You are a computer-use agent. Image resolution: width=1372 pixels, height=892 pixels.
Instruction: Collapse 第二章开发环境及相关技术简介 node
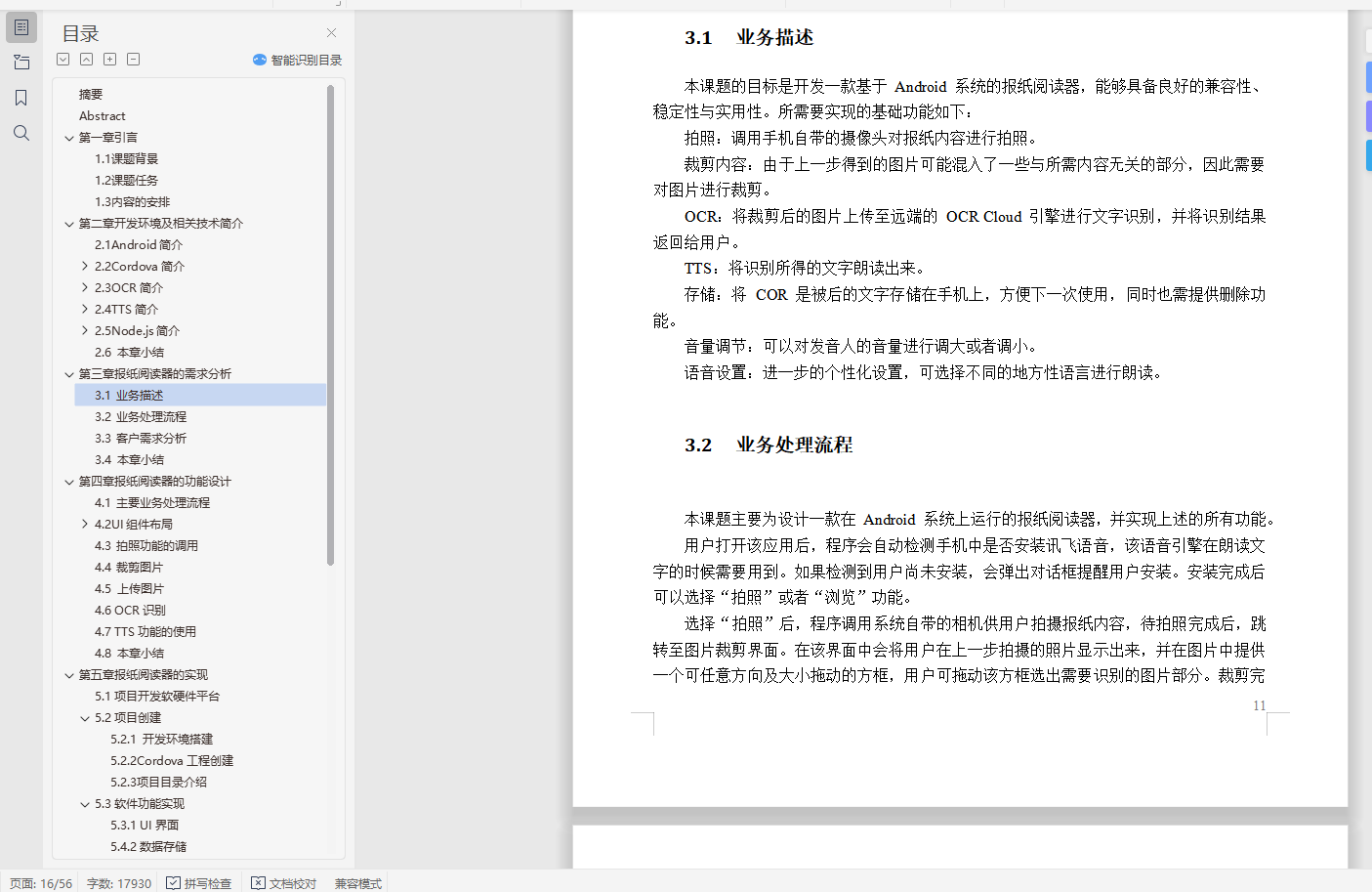(x=69, y=224)
